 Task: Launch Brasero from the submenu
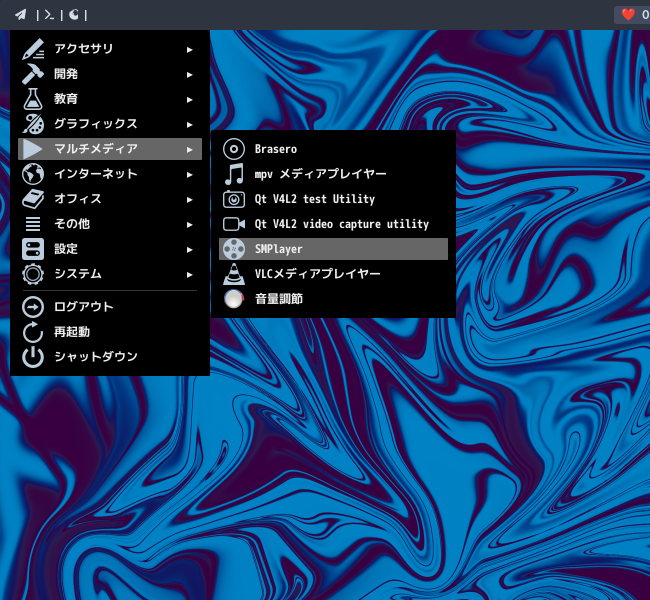tap(333, 149)
